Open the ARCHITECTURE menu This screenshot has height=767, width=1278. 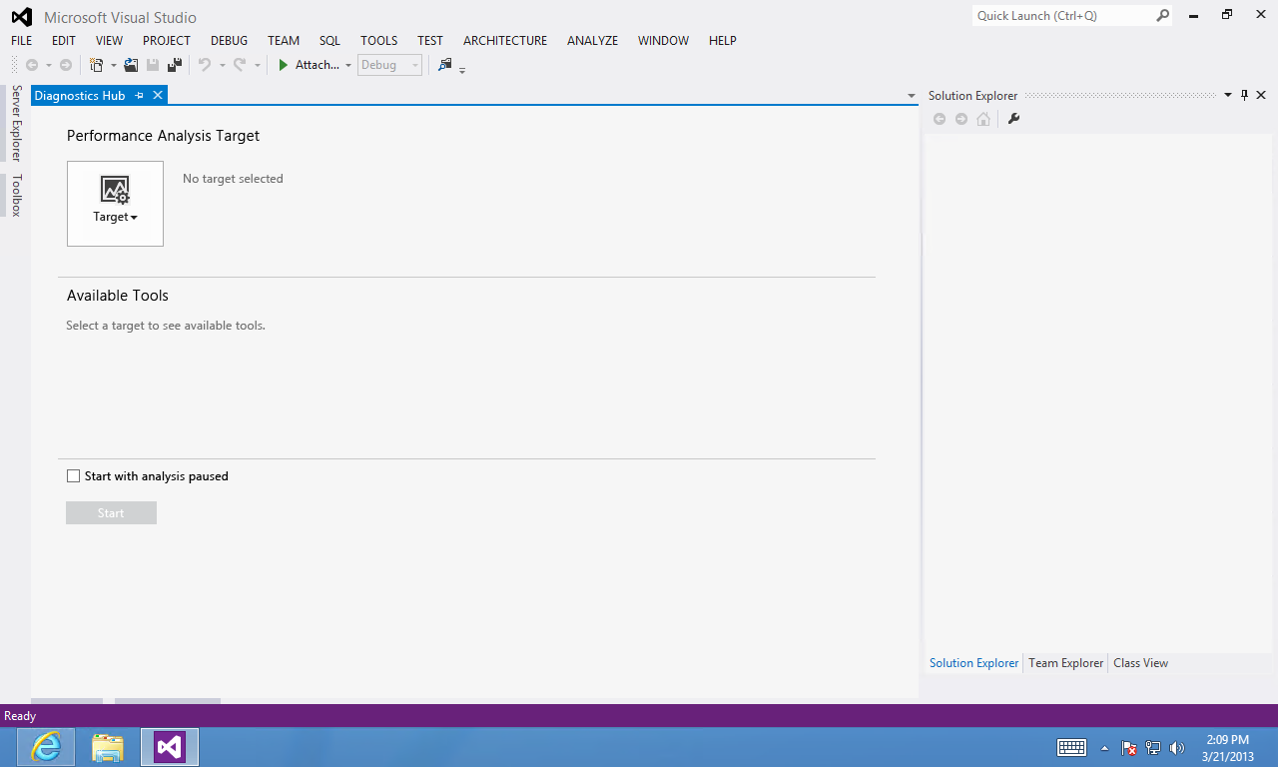(505, 41)
